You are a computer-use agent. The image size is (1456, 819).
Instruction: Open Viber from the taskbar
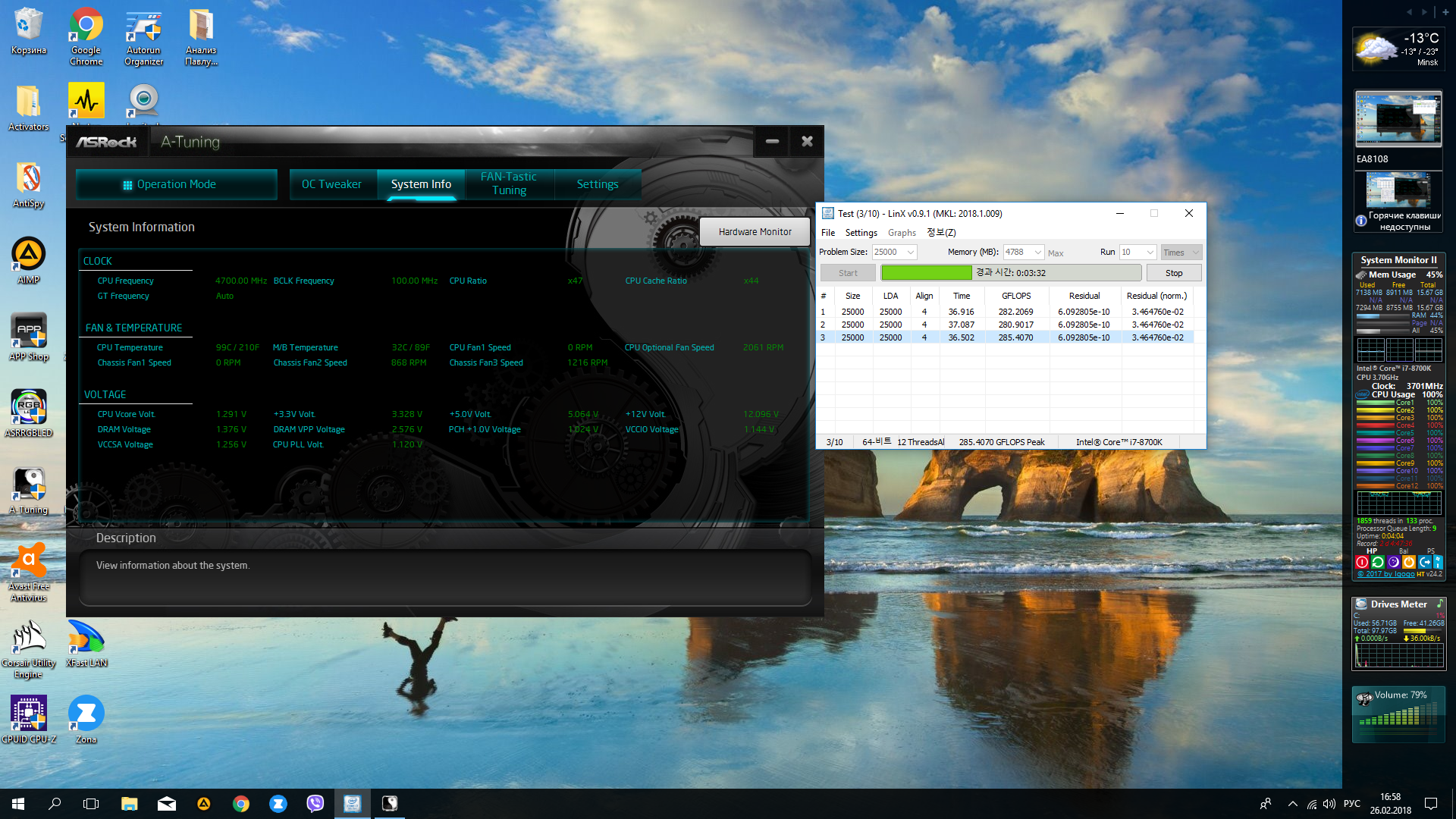point(315,803)
